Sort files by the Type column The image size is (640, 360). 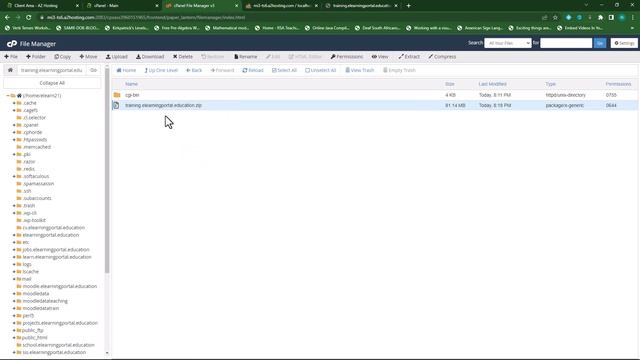[551, 84]
